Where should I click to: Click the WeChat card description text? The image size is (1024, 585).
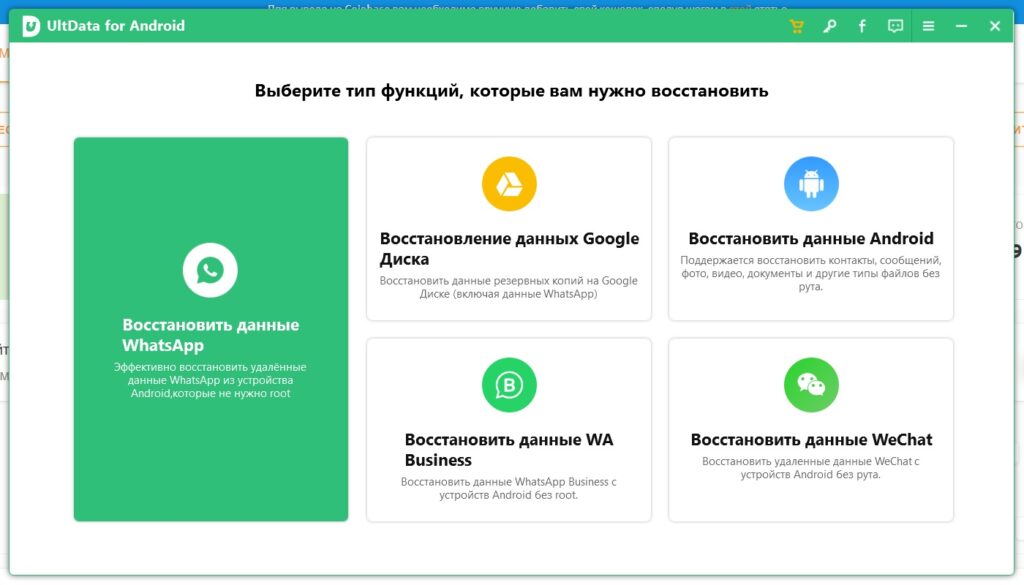(810, 468)
